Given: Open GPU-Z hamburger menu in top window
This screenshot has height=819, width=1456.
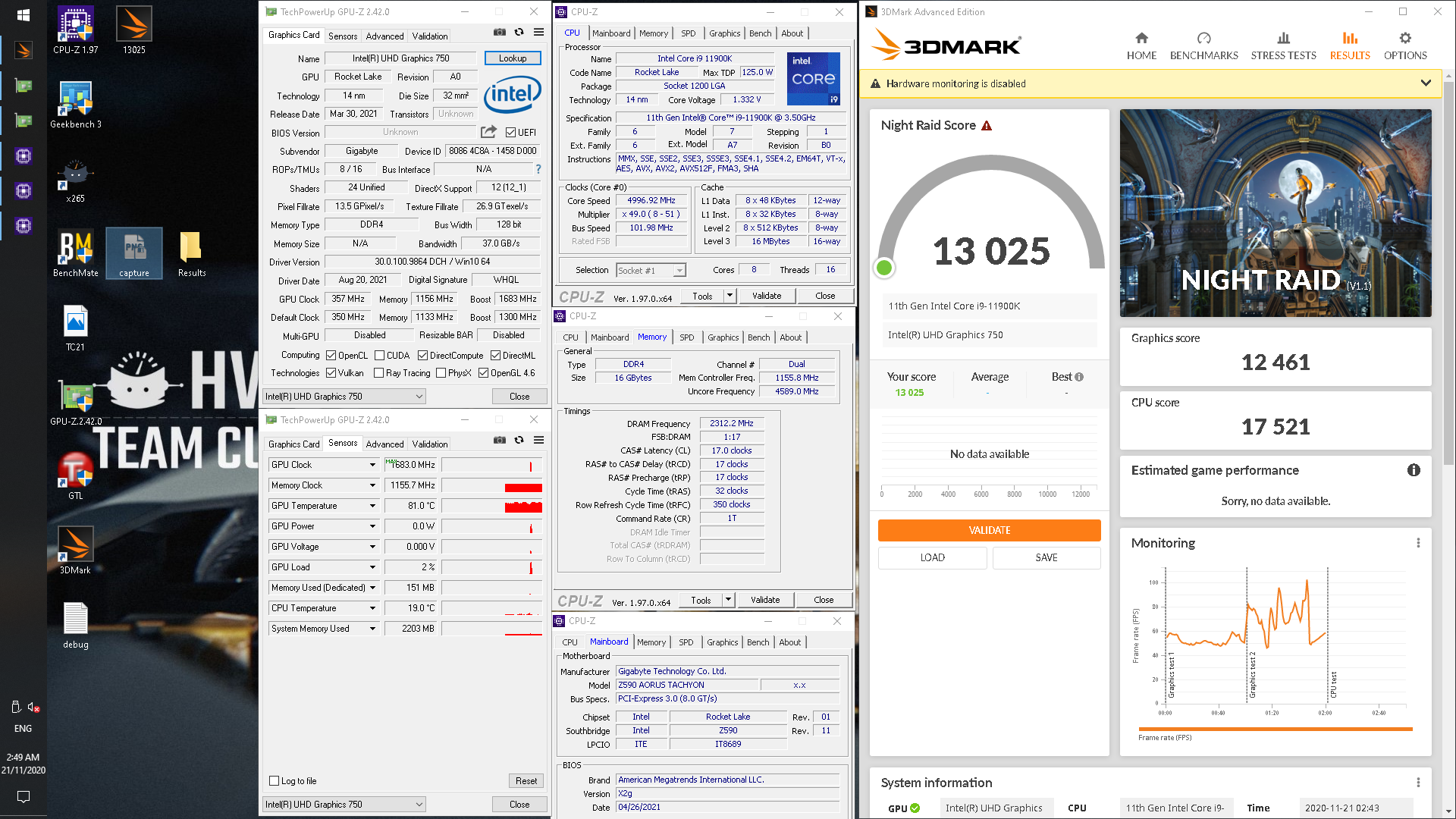Looking at the screenshot, I should point(538,33).
